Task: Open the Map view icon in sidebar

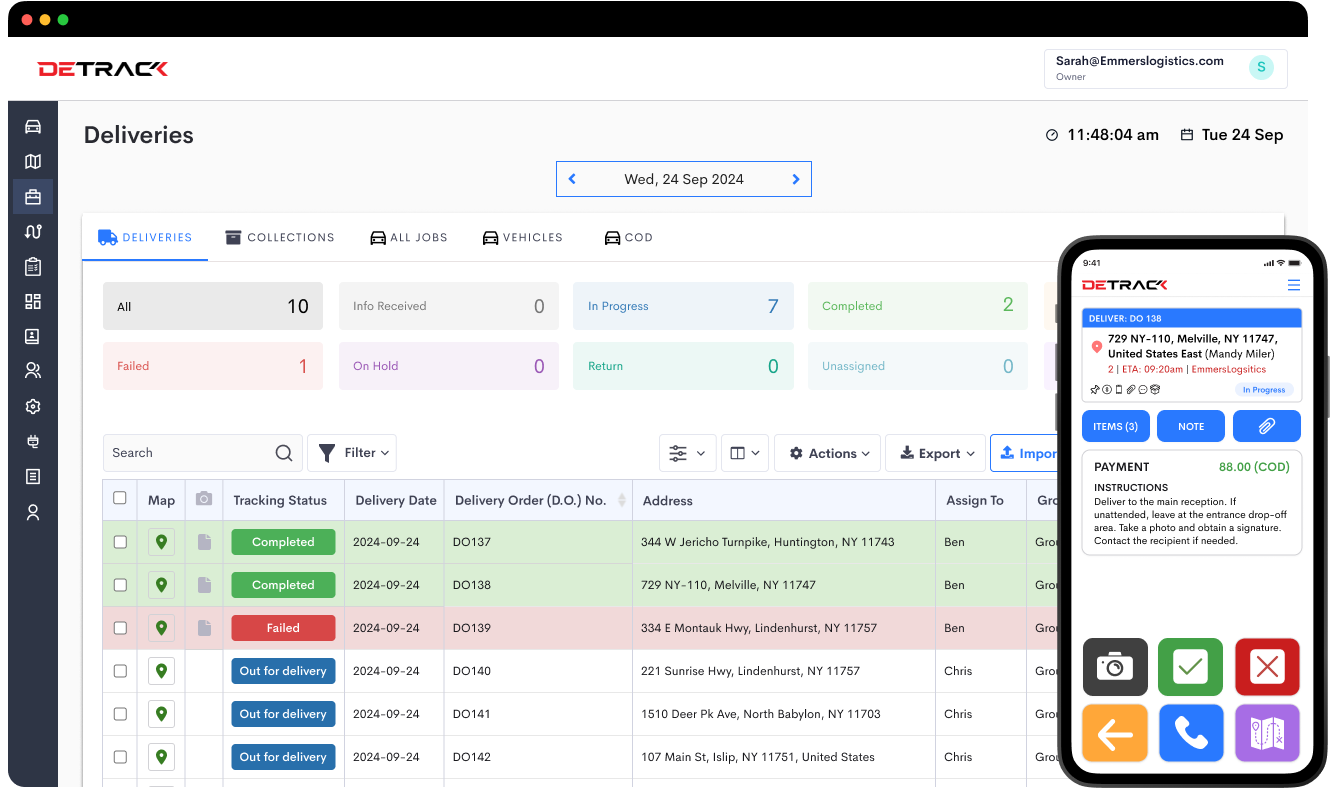Action: coord(33,161)
